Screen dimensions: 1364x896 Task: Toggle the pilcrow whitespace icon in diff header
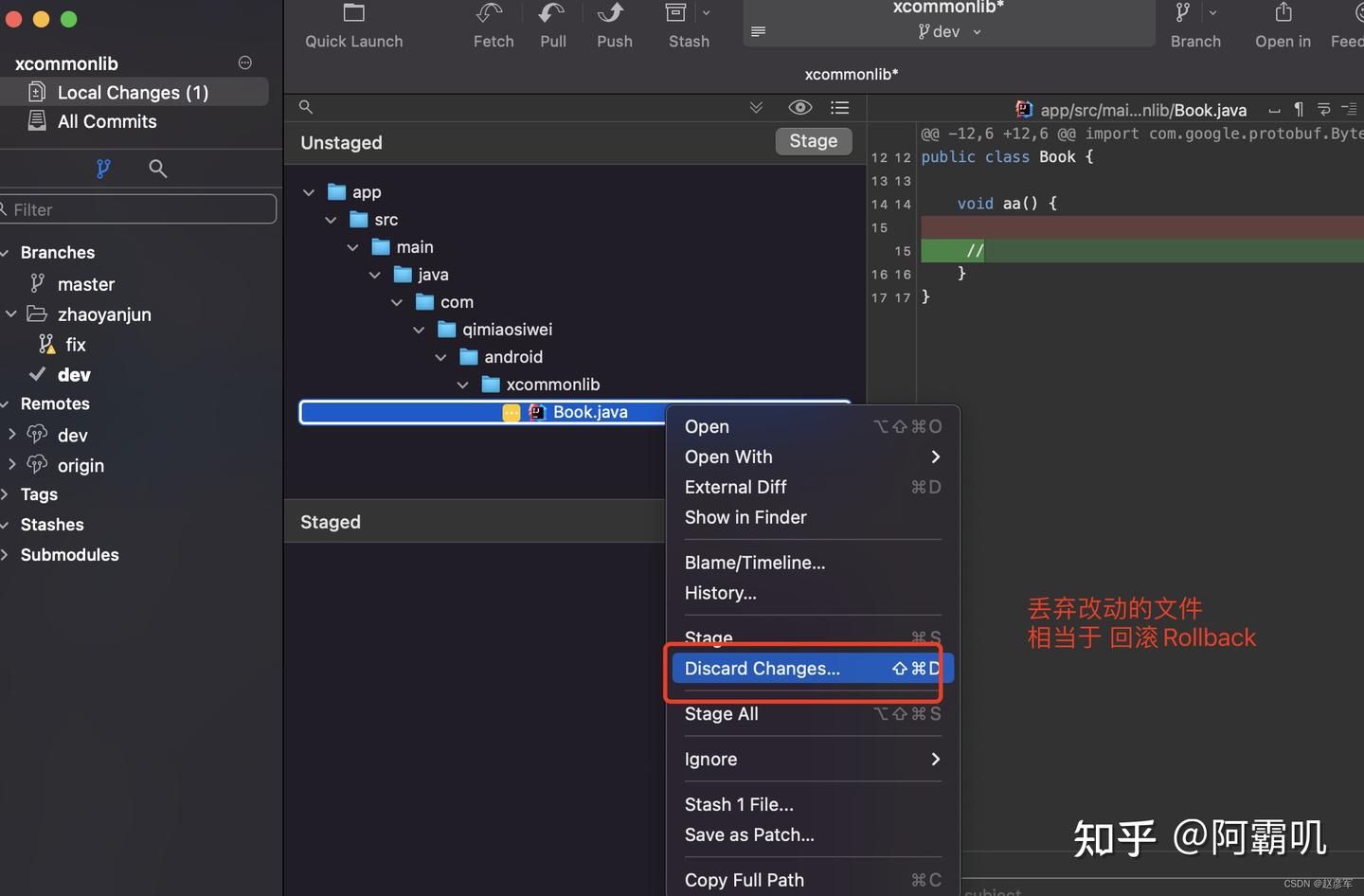coord(1299,110)
